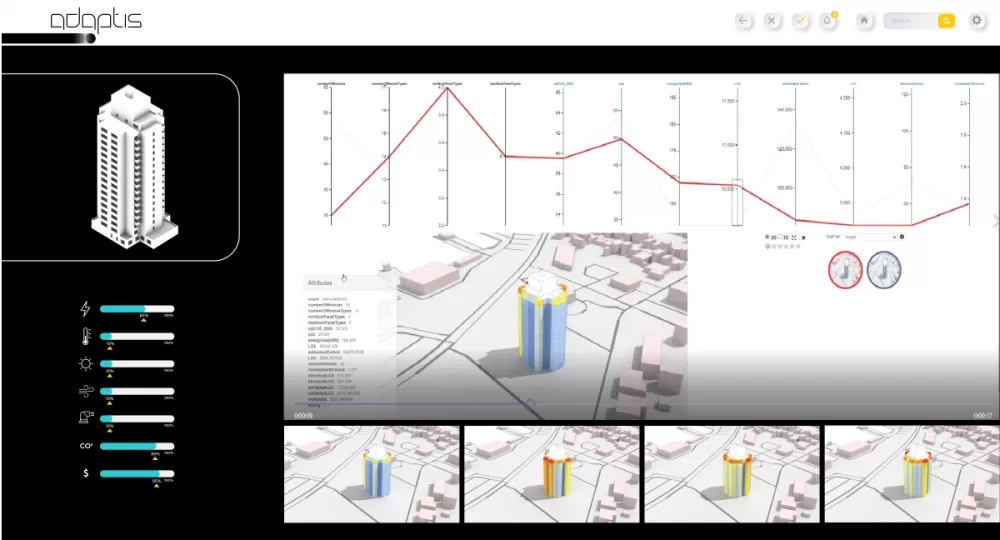Click the back arrow button

[x=743, y=20]
